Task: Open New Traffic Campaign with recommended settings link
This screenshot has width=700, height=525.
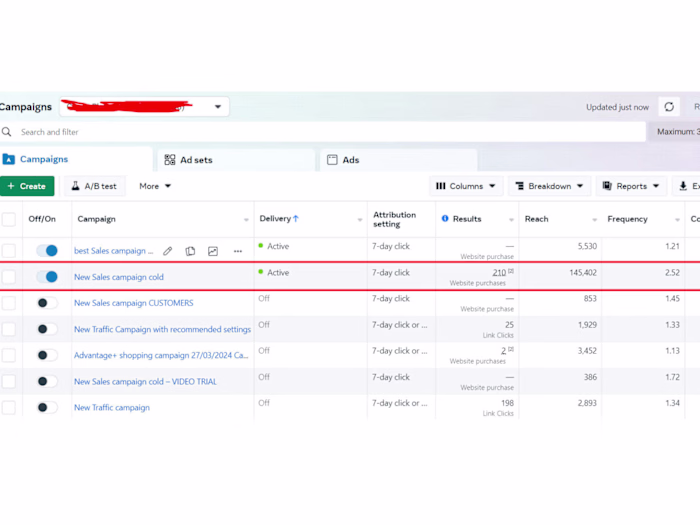Action: [162, 329]
